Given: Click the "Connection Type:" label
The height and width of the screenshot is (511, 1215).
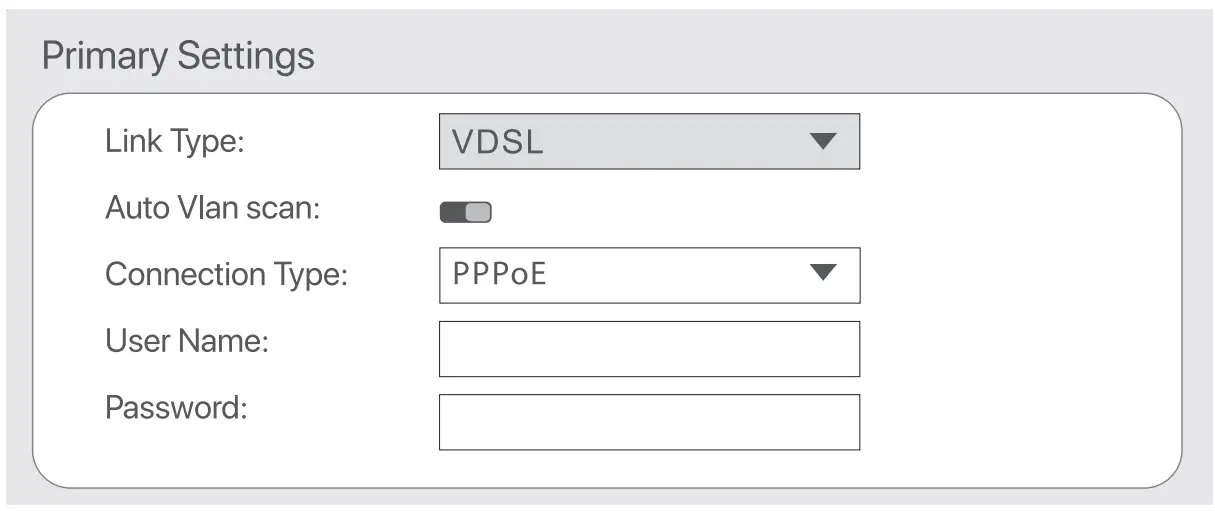Looking at the screenshot, I should click(x=226, y=274).
